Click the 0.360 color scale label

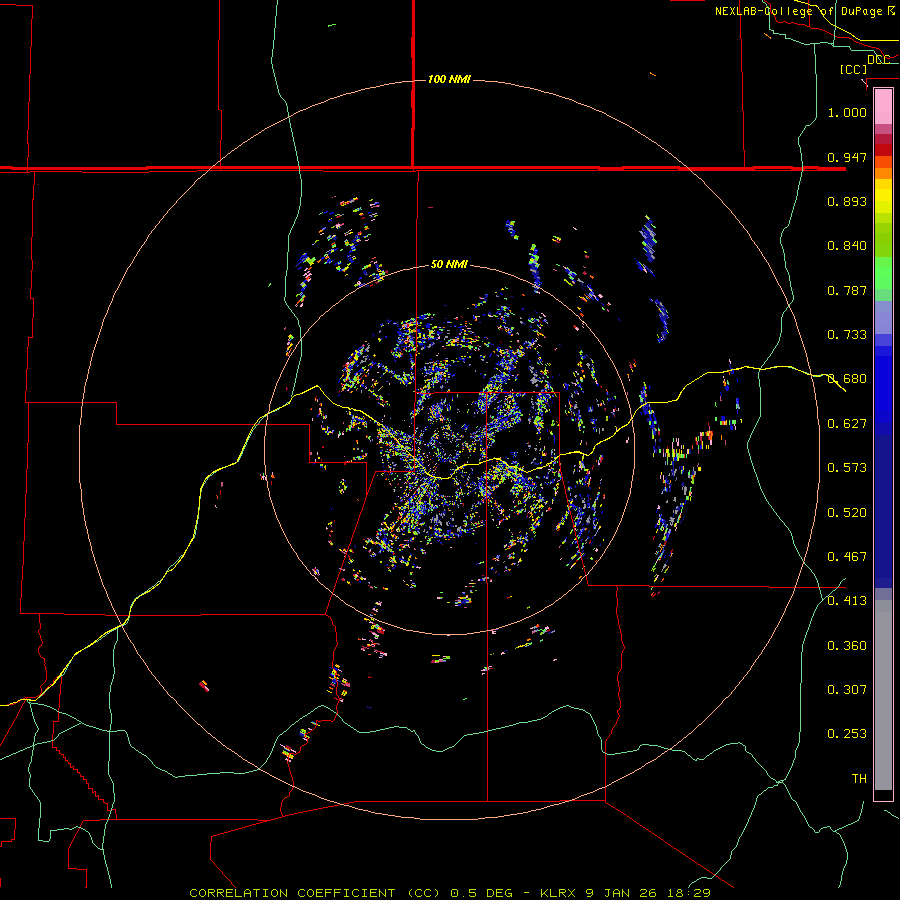pyautogui.click(x=847, y=646)
